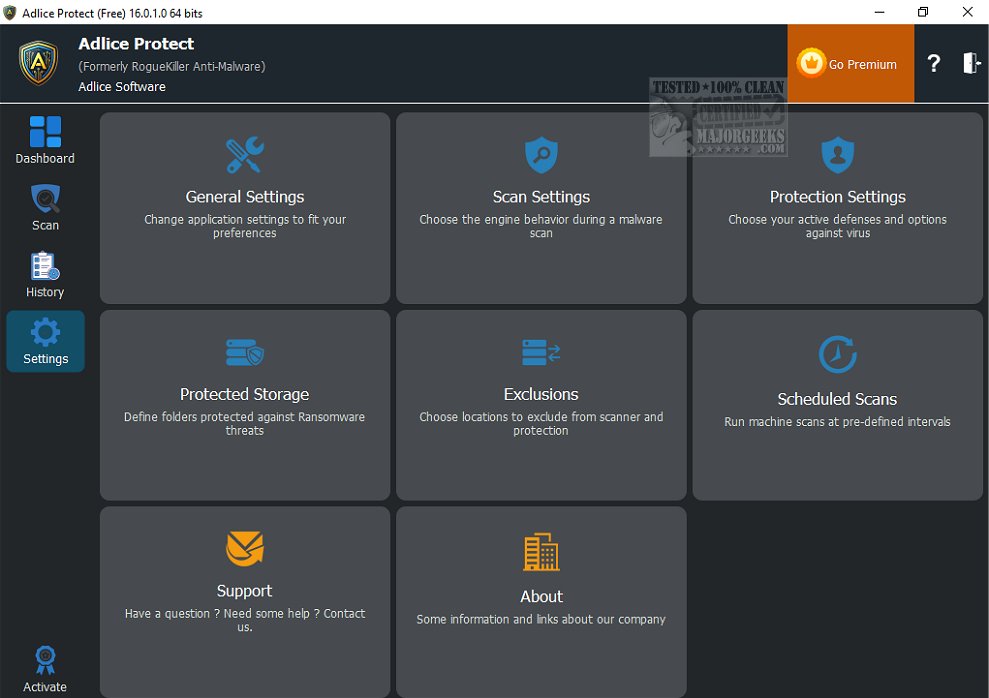Click the About building icon
Screen dimensions: 989x698
[541, 552]
